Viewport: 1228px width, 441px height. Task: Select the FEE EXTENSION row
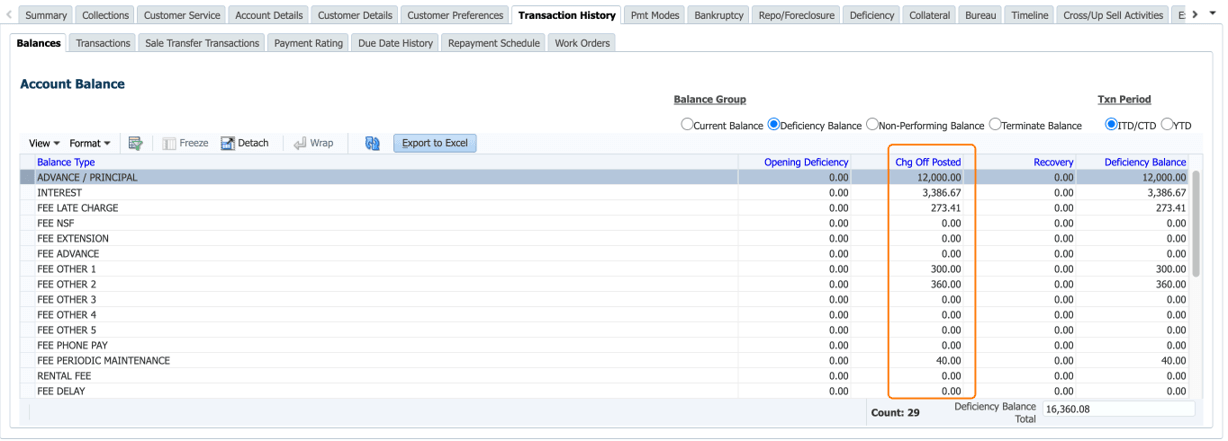point(605,238)
